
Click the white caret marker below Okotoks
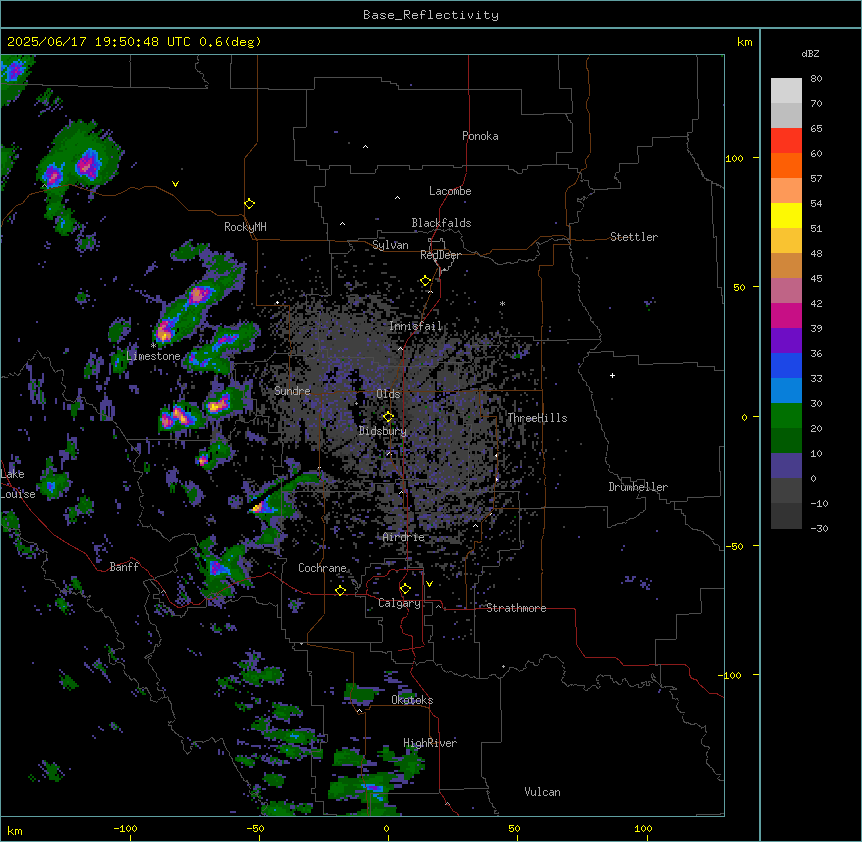pyautogui.click(x=360, y=711)
